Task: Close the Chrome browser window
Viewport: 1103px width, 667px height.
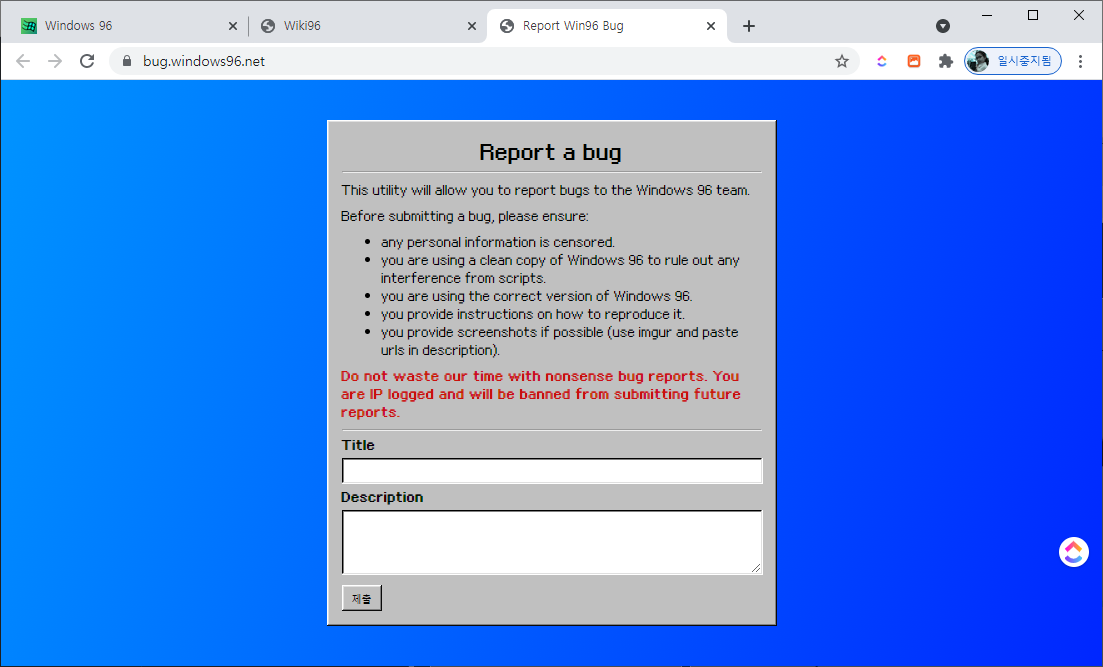Action: click(x=1078, y=15)
